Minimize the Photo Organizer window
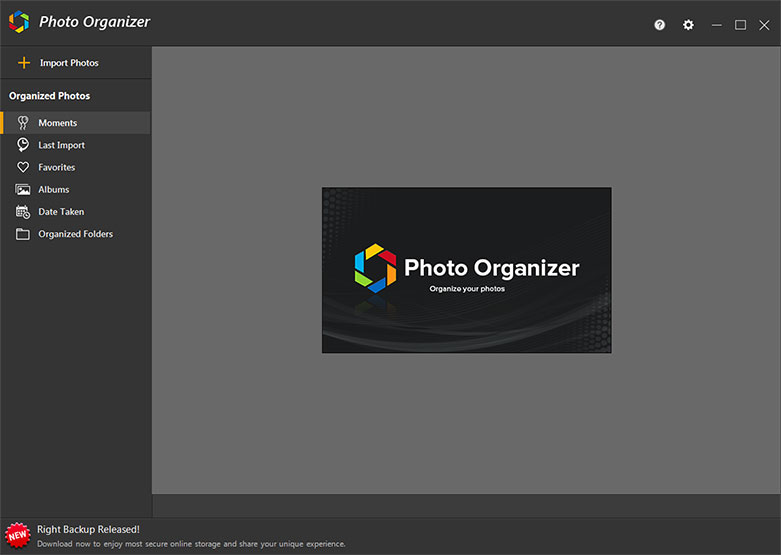This screenshot has height=555, width=781. click(716, 25)
